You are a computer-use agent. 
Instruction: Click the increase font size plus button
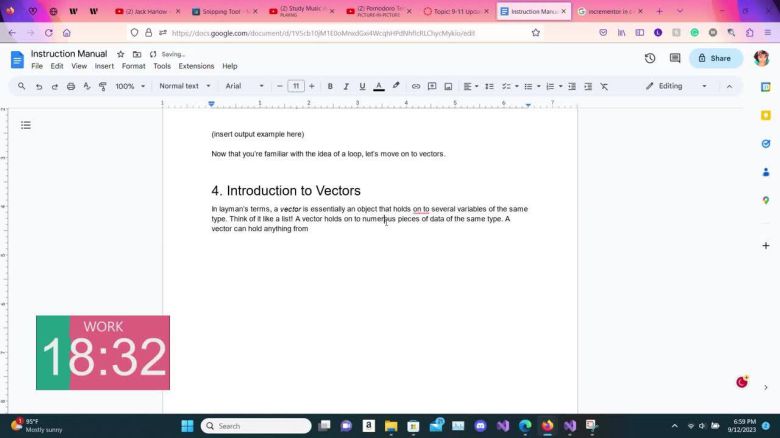coord(312,86)
